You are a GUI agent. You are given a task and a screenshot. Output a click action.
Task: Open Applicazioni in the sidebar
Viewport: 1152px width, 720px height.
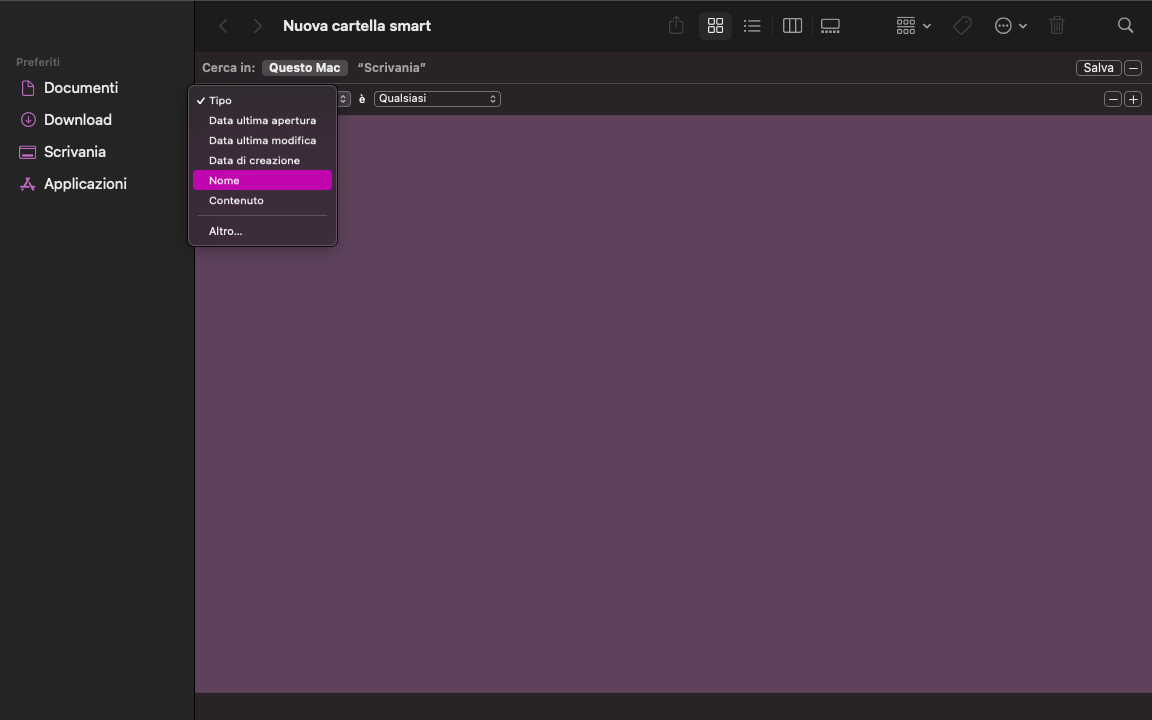point(85,184)
